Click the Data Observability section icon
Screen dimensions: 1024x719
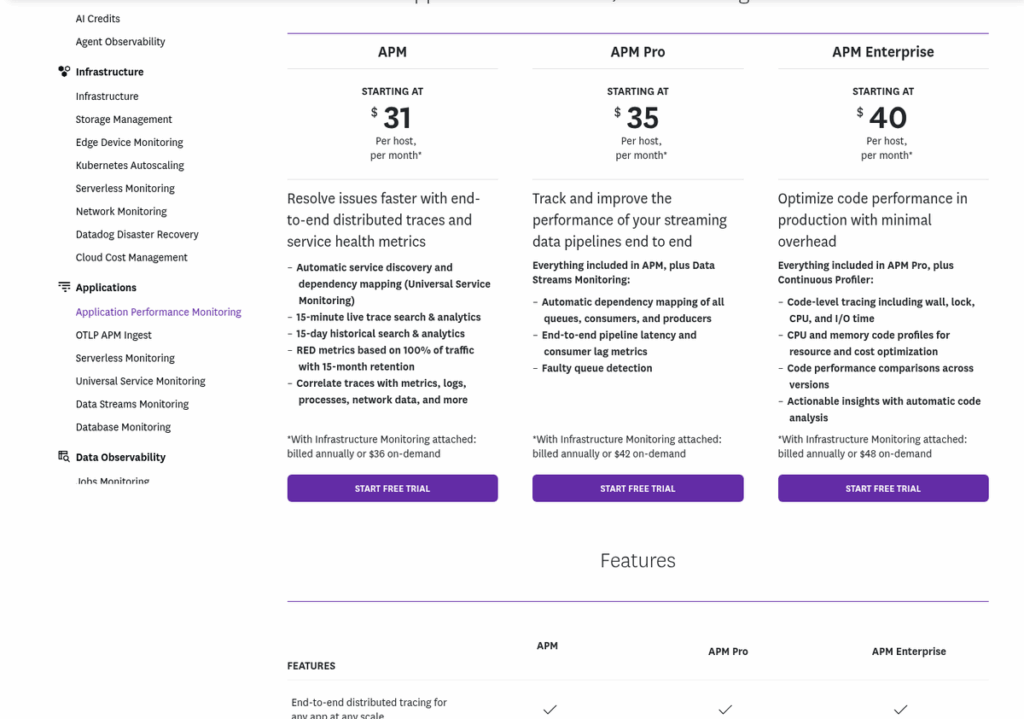[x=64, y=456]
